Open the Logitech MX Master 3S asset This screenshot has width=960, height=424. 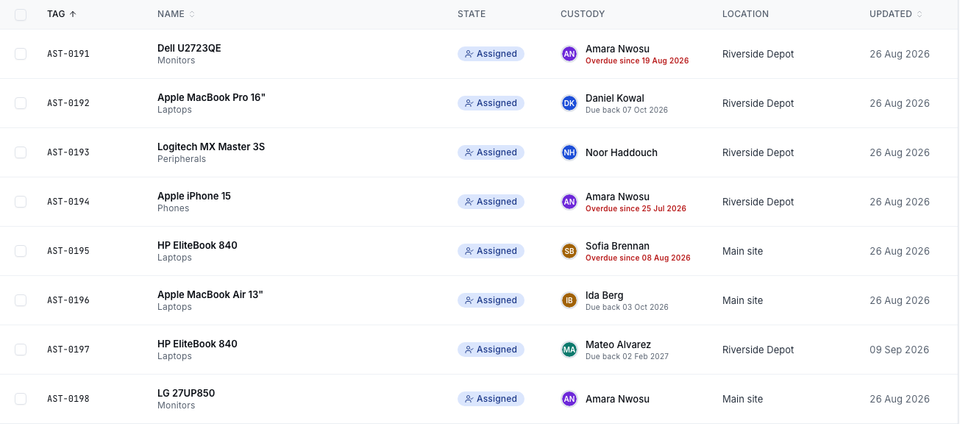[x=211, y=147]
